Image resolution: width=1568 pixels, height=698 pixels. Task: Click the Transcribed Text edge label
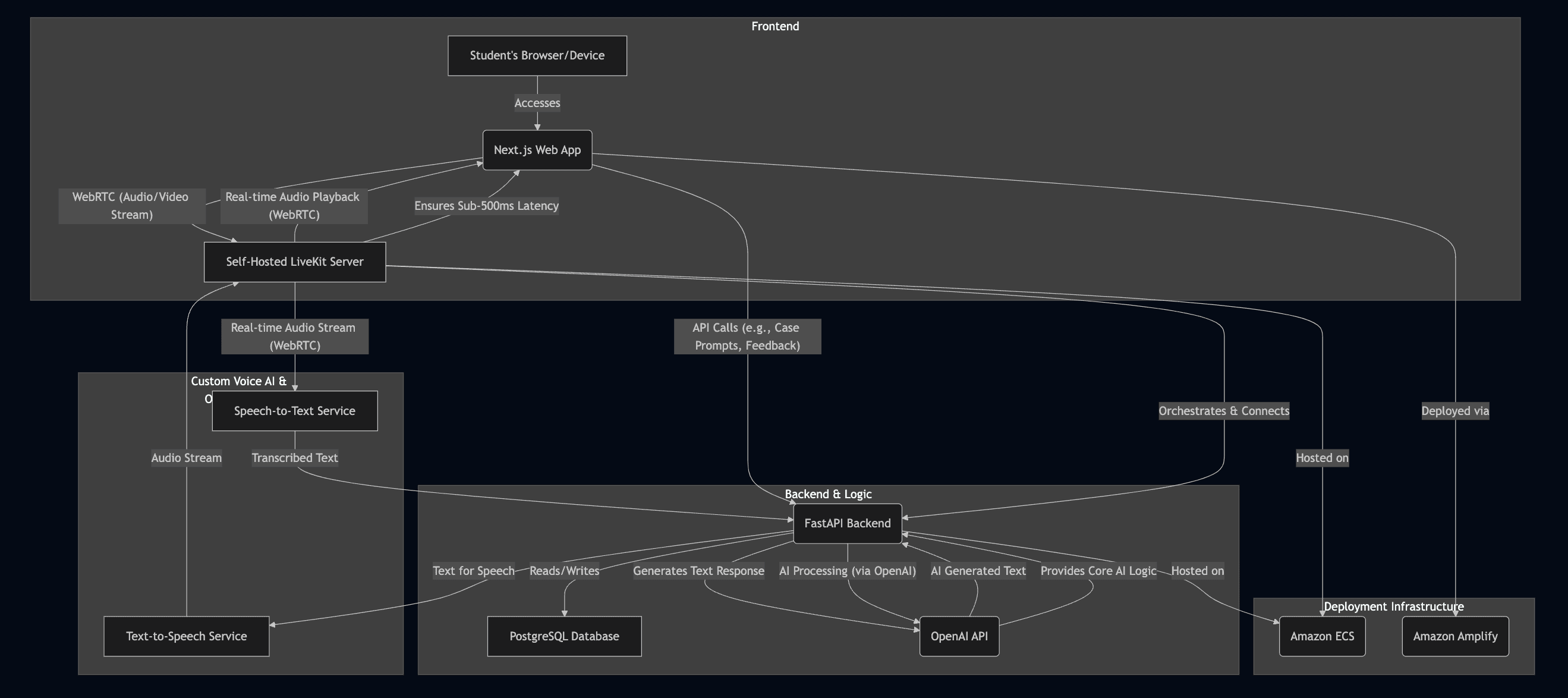(295, 458)
